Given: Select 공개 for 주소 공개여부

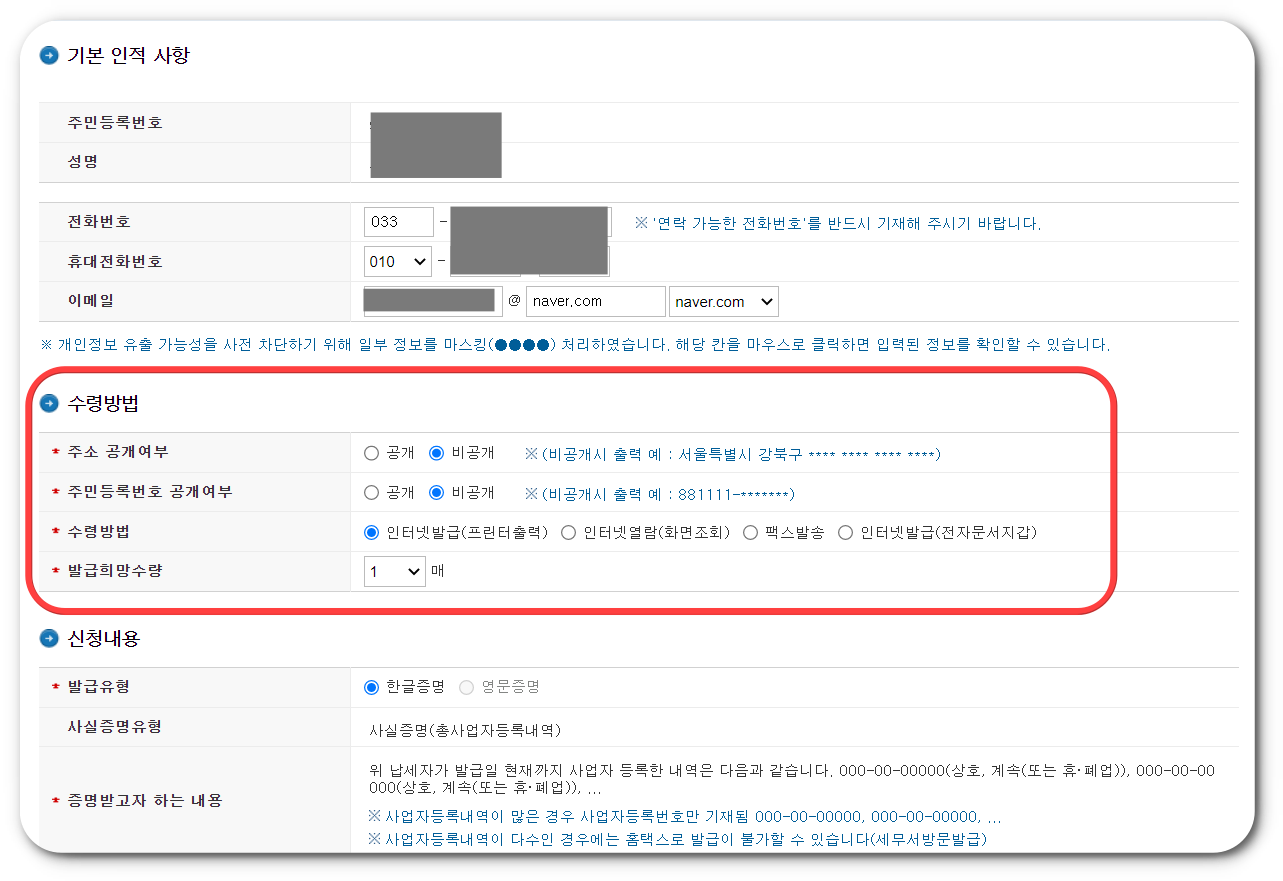Looking at the screenshot, I should pos(370,452).
